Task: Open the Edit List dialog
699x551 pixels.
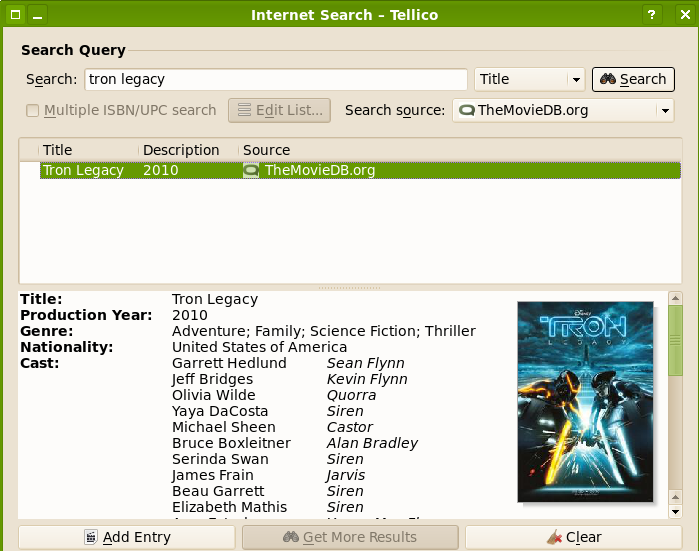Action: pos(280,110)
